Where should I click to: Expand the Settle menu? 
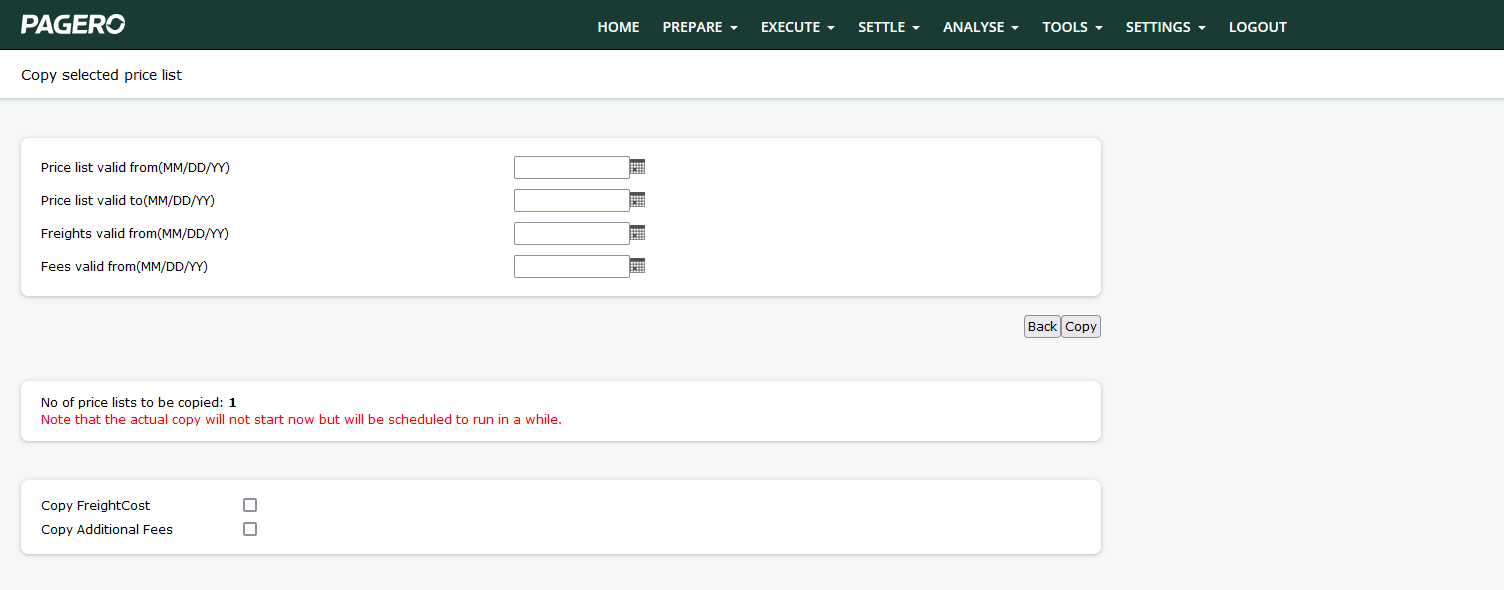[888, 27]
